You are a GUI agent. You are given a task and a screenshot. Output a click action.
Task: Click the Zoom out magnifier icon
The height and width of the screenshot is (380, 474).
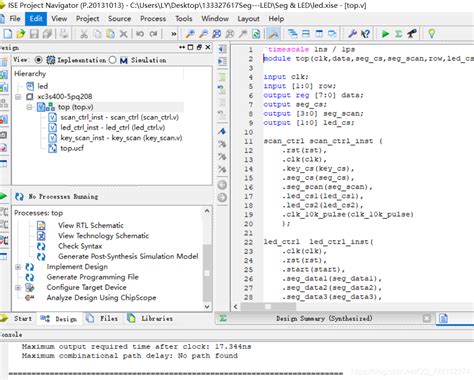203,34
